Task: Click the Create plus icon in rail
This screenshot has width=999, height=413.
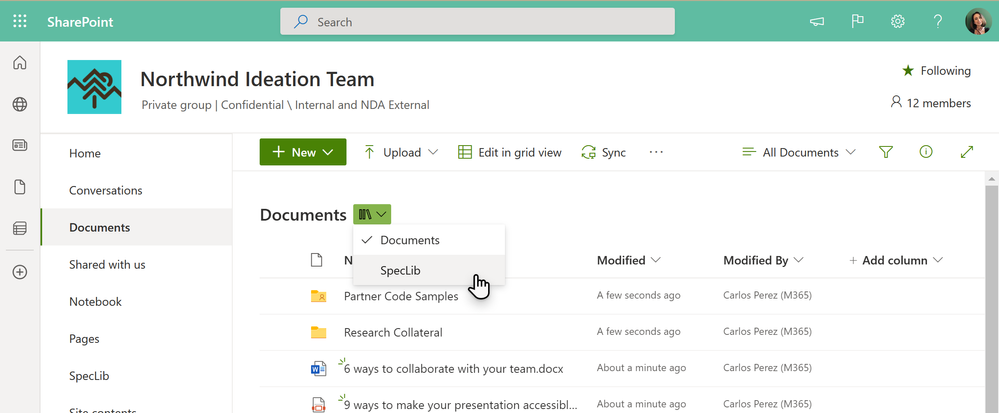Action: tap(20, 272)
